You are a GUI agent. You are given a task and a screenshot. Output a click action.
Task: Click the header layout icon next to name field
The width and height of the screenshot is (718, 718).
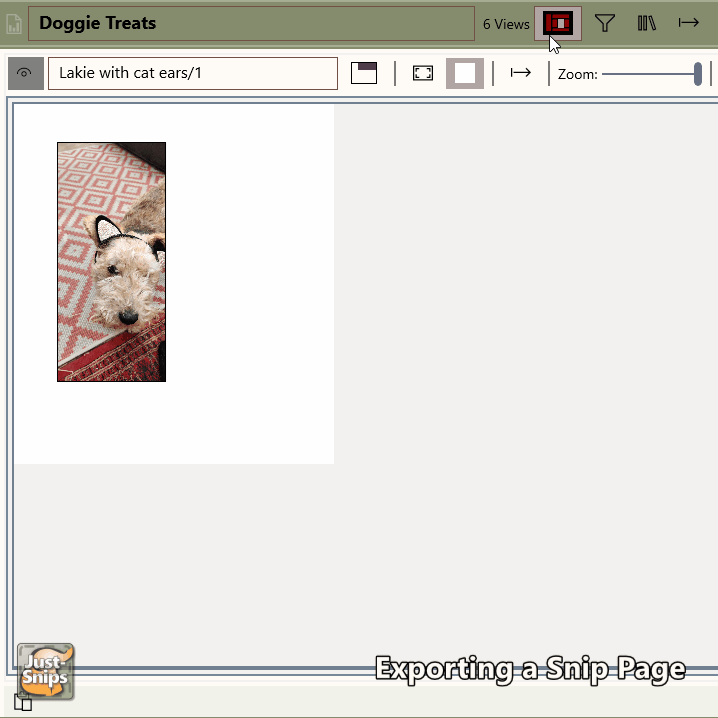click(x=364, y=73)
